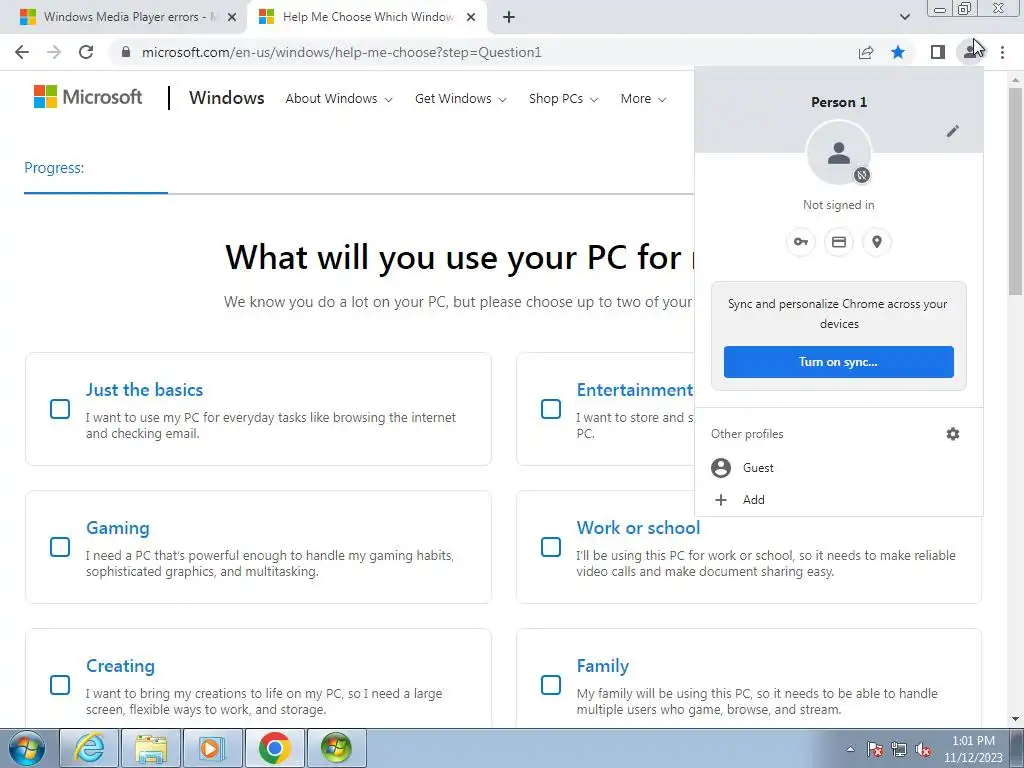Viewport: 1024px width, 768px height.
Task: Add a new Chrome profile
Action: click(x=839, y=500)
